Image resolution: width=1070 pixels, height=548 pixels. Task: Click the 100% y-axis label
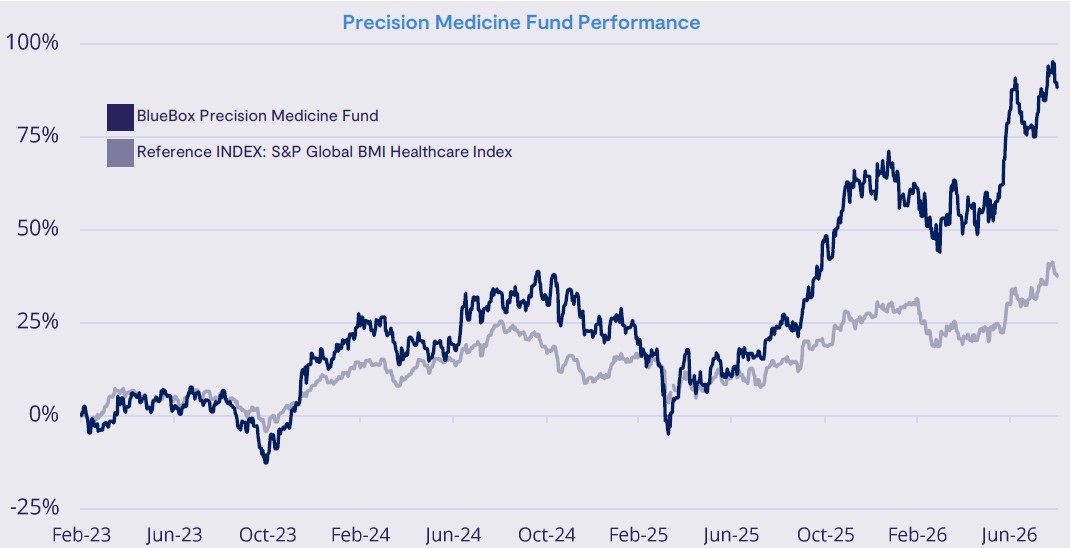pos(32,43)
